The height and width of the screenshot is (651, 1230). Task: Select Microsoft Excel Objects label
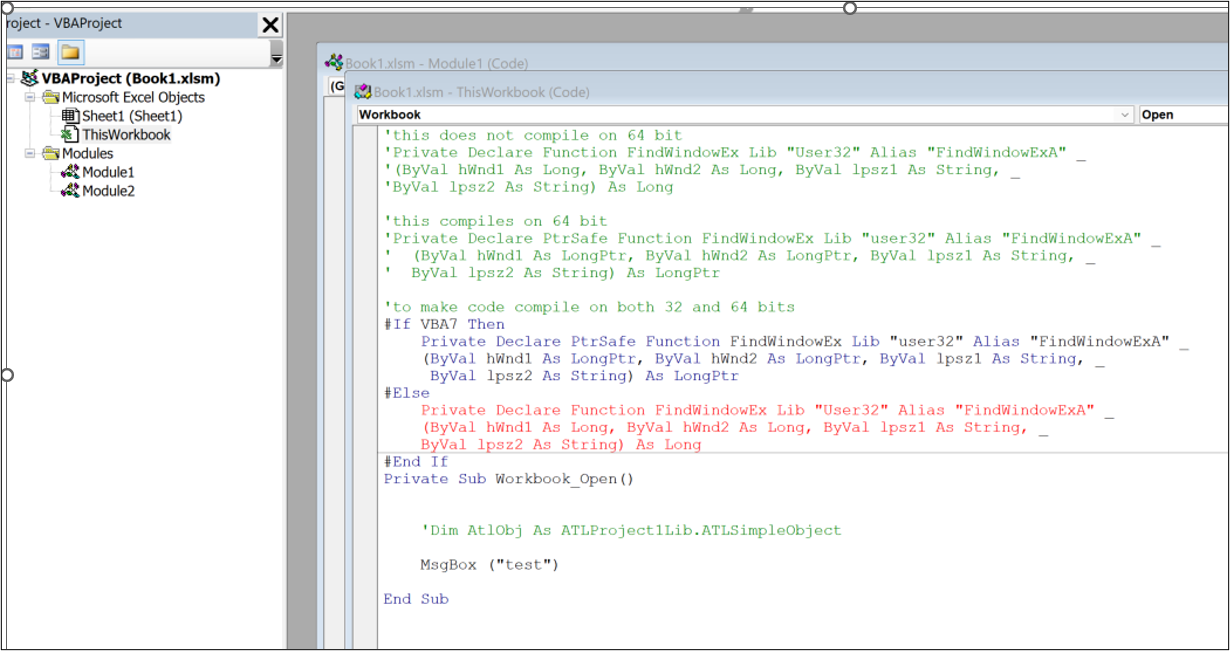(133, 97)
